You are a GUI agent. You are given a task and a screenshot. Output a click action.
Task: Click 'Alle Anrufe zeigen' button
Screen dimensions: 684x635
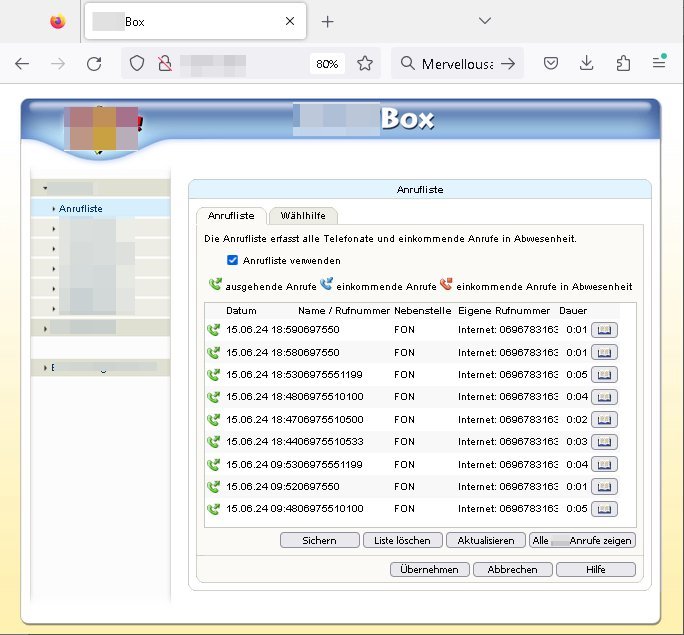coord(582,540)
